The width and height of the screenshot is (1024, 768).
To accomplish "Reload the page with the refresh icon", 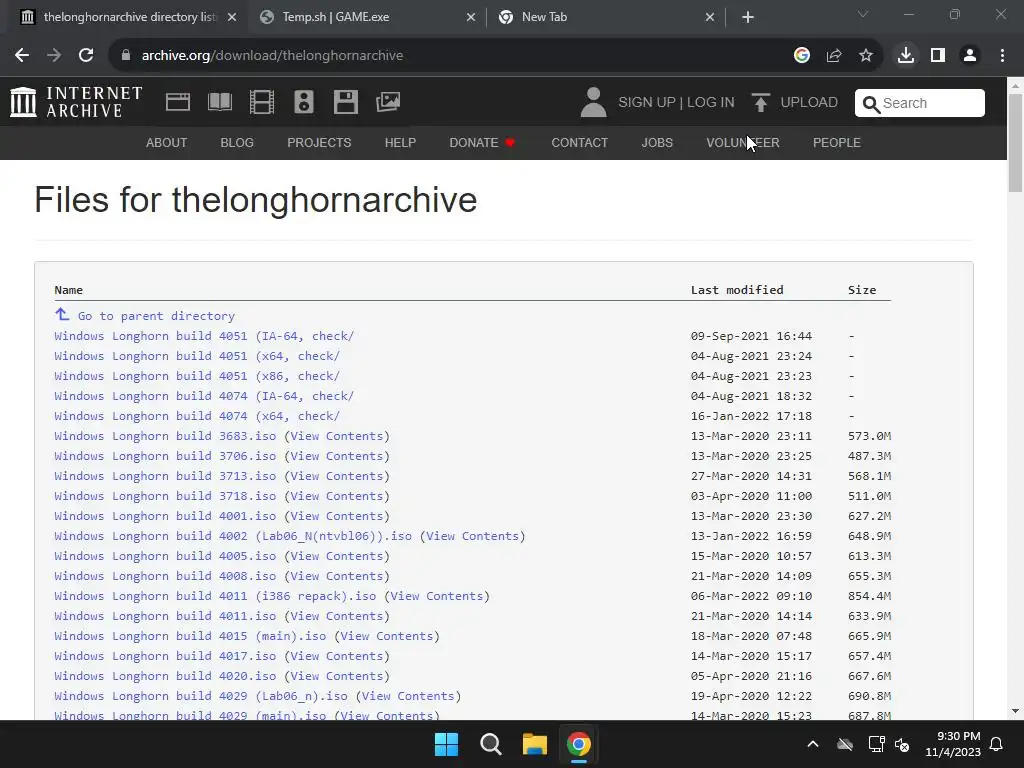I will pos(86,56).
